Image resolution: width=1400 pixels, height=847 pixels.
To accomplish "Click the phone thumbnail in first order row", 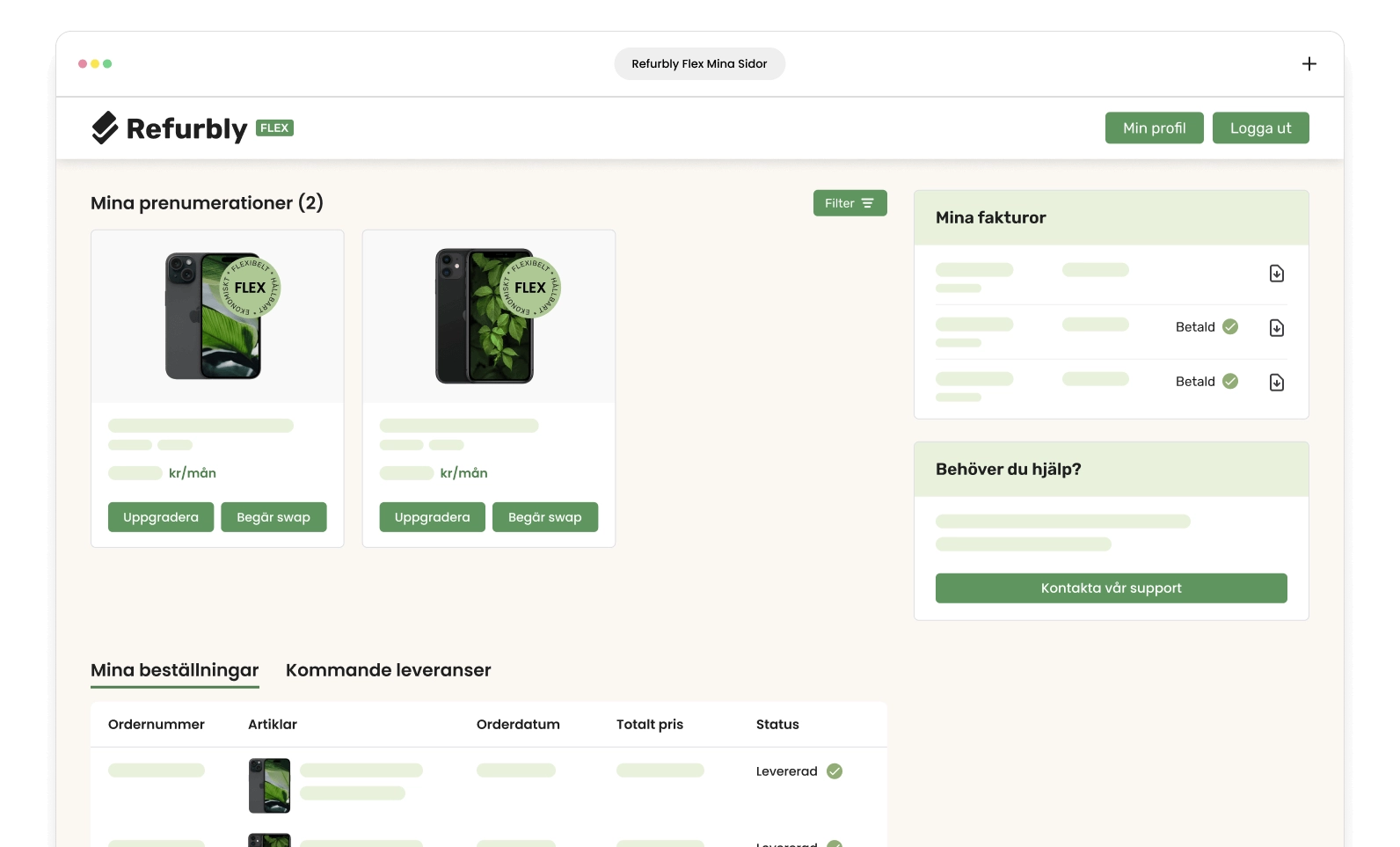I will click(269, 785).
